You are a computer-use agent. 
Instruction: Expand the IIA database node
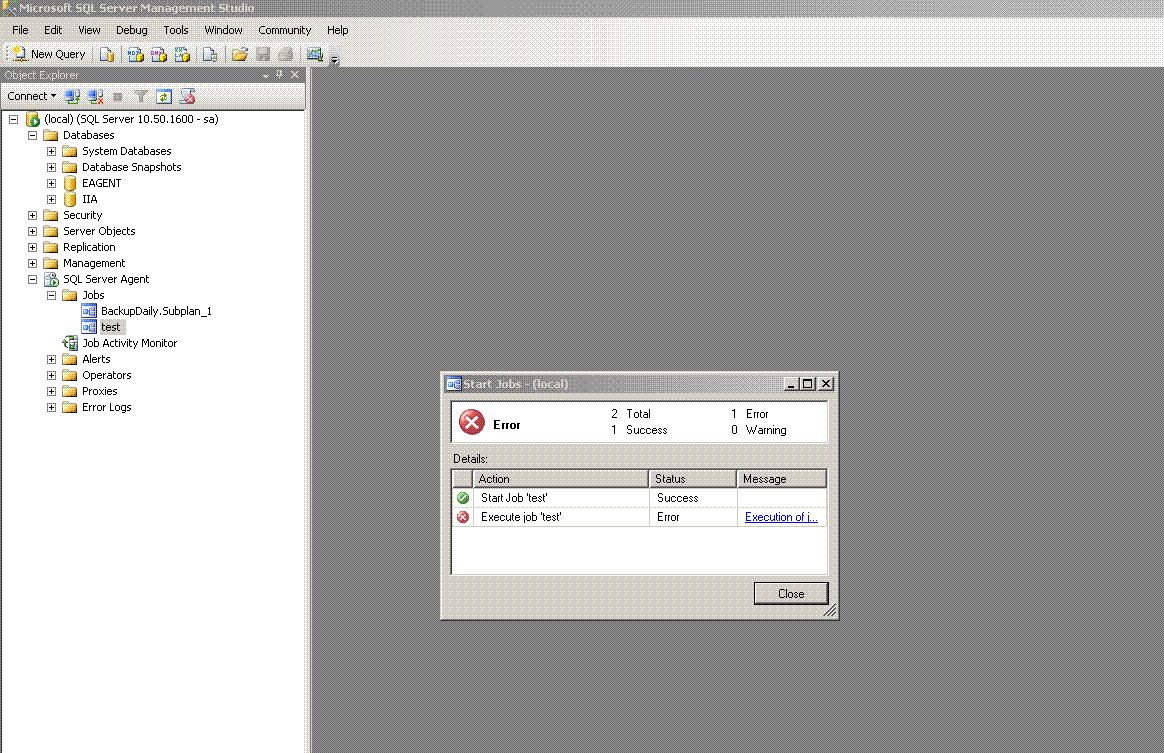(52, 199)
